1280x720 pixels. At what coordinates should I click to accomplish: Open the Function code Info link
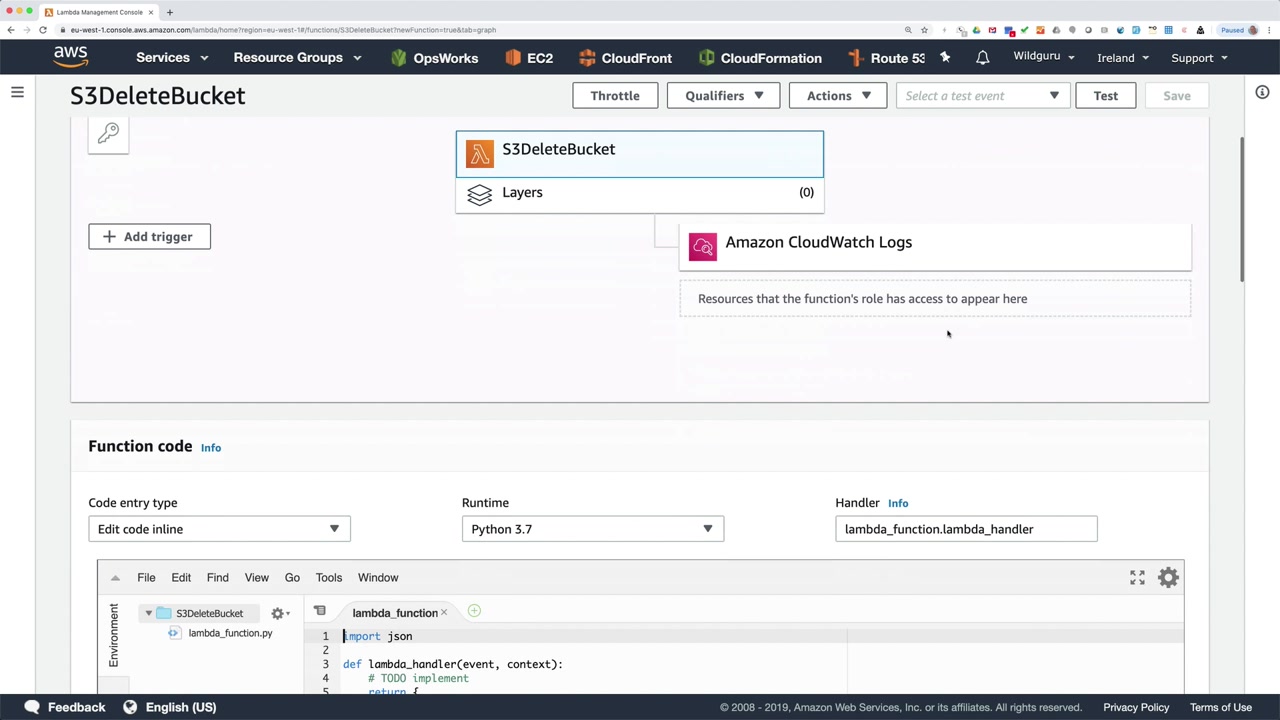coord(211,448)
